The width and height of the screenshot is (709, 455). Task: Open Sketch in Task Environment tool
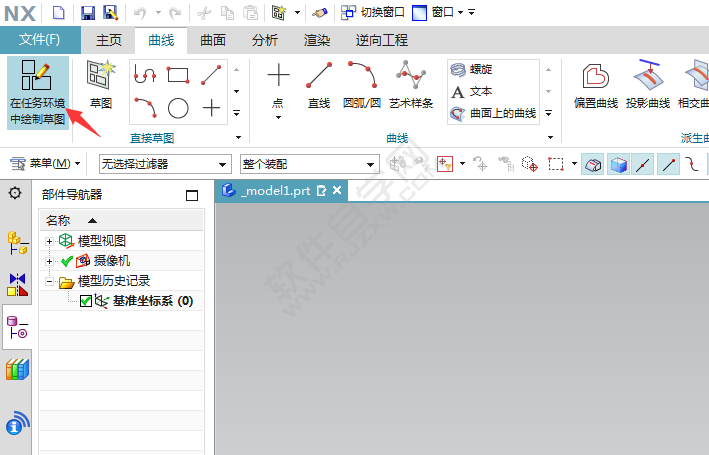click(x=38, y=93)
